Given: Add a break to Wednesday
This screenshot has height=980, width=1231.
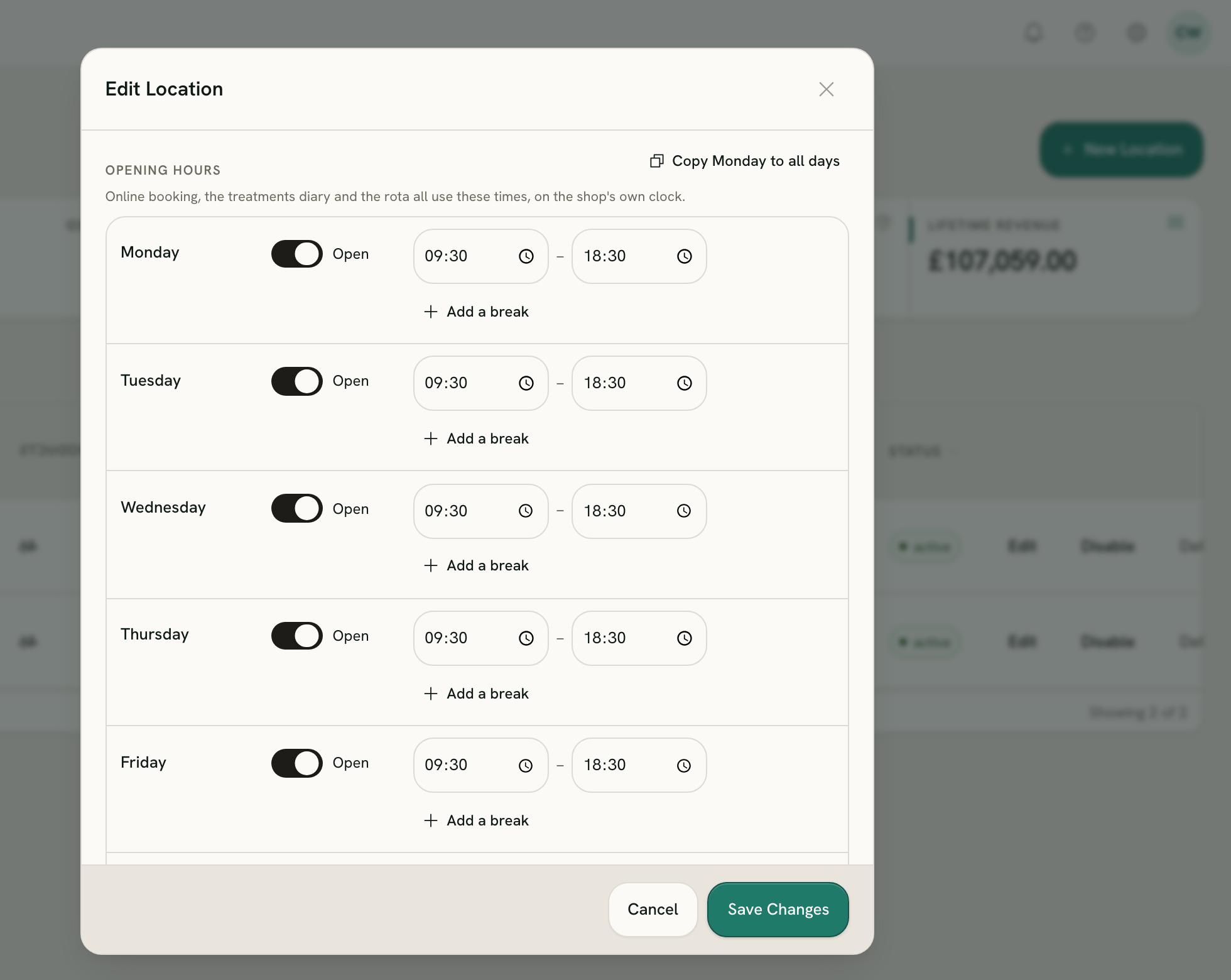Looking at the screenshot, I should (x=477, y=565).
